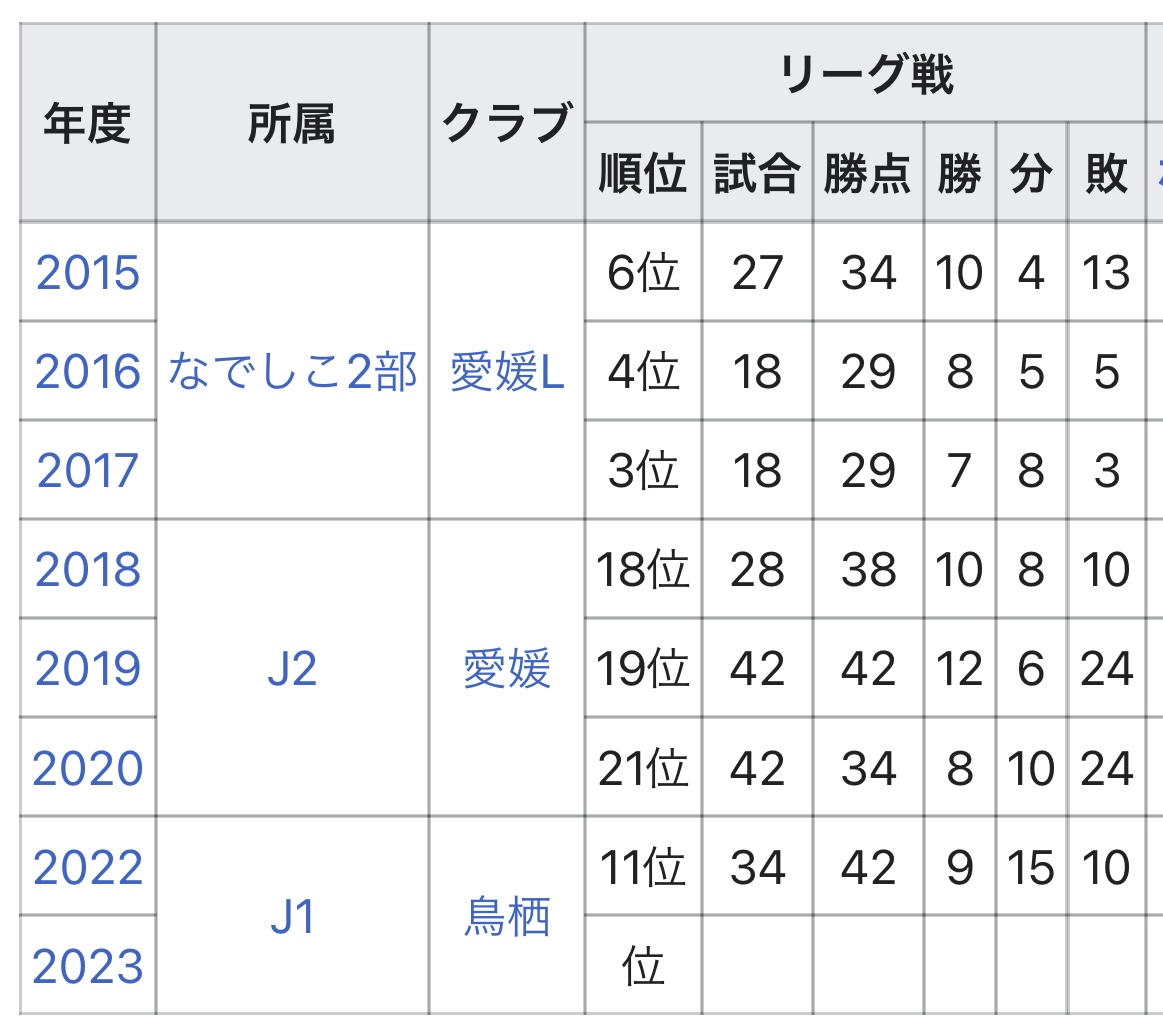This screenshot has width=1163, height=1030.
Task: Select the 6位 ranking cell for 2015
Action: coord(643,272)
